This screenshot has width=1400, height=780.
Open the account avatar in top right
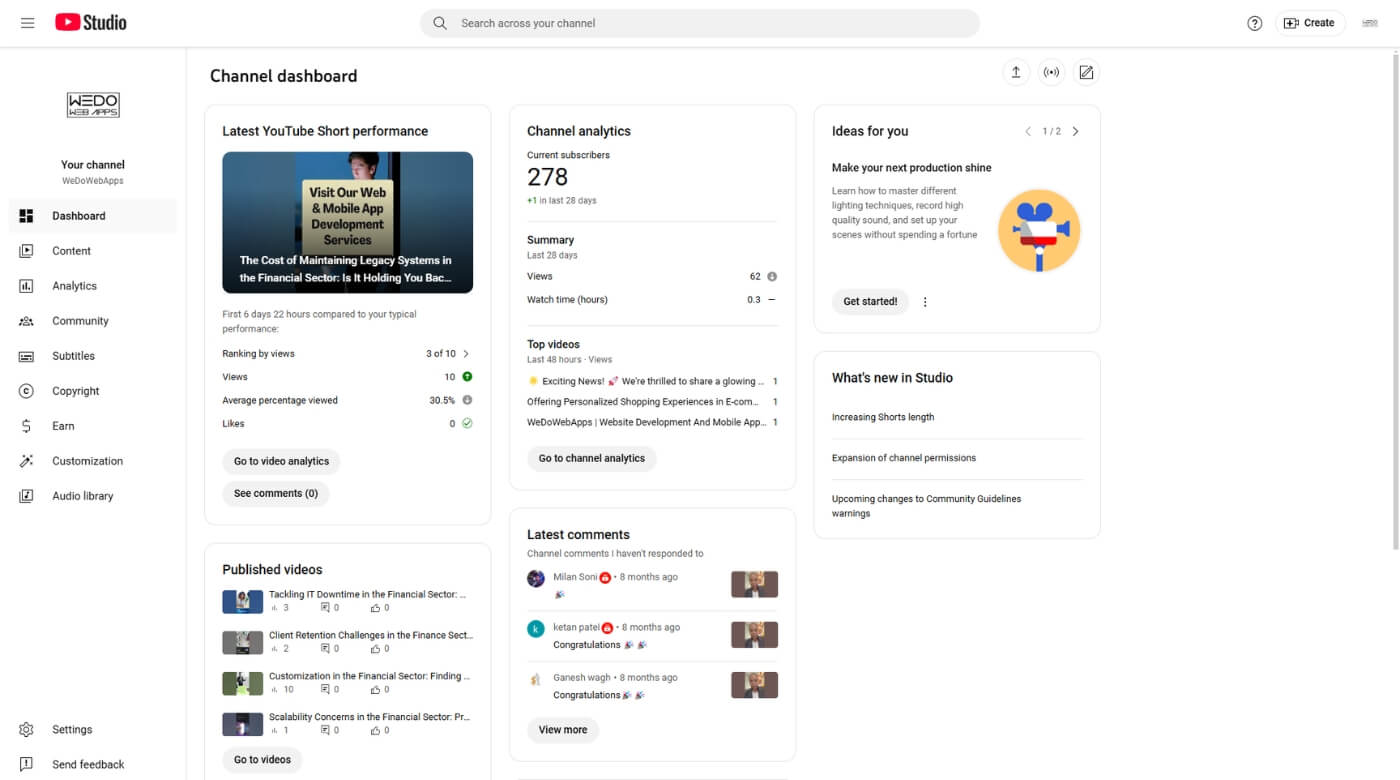click(x=1370, y=23)
